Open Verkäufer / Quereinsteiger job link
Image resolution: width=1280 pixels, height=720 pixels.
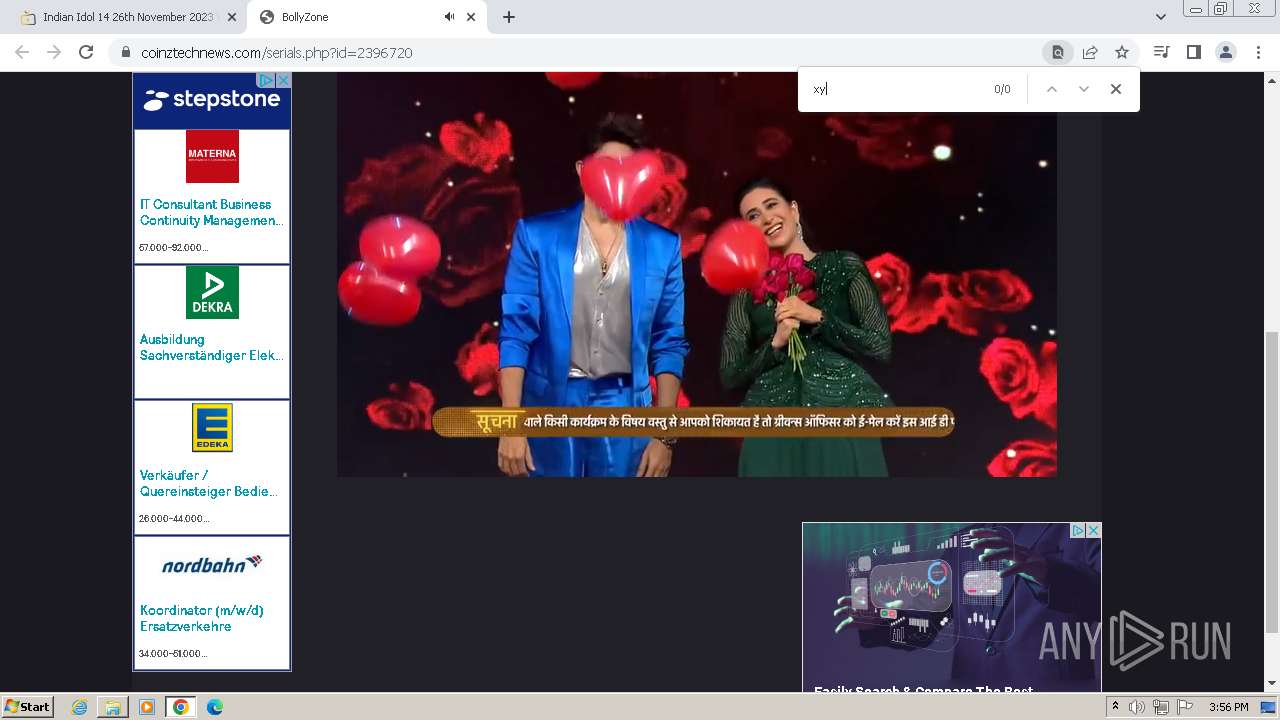click(208, 483)
